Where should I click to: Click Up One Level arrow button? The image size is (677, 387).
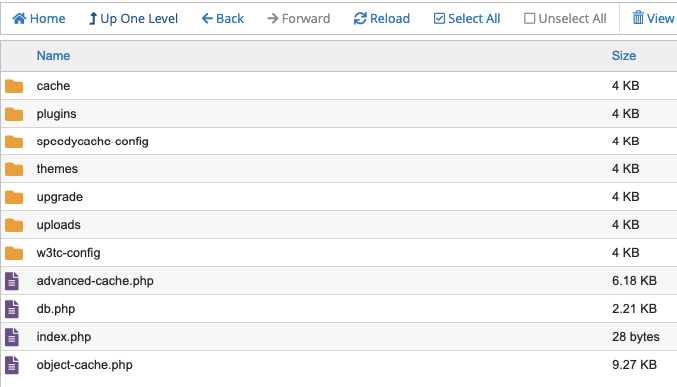click(x=133, y=19)
